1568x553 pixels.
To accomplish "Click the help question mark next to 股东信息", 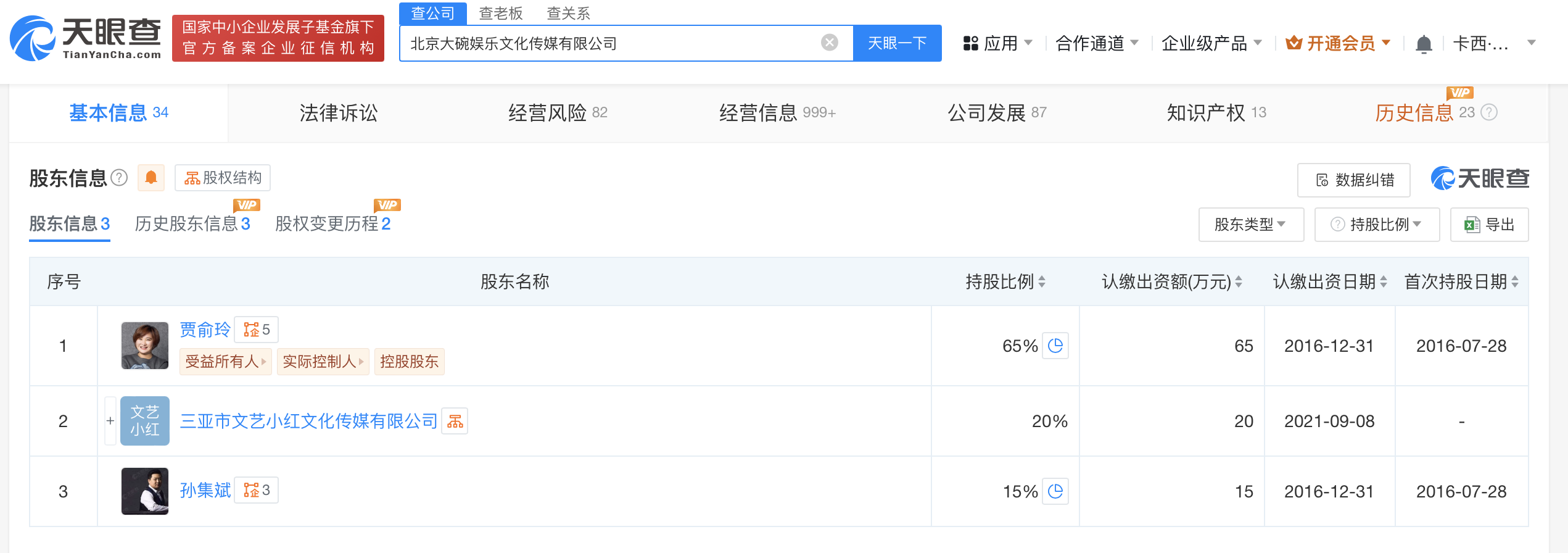I will pos(119,178).
